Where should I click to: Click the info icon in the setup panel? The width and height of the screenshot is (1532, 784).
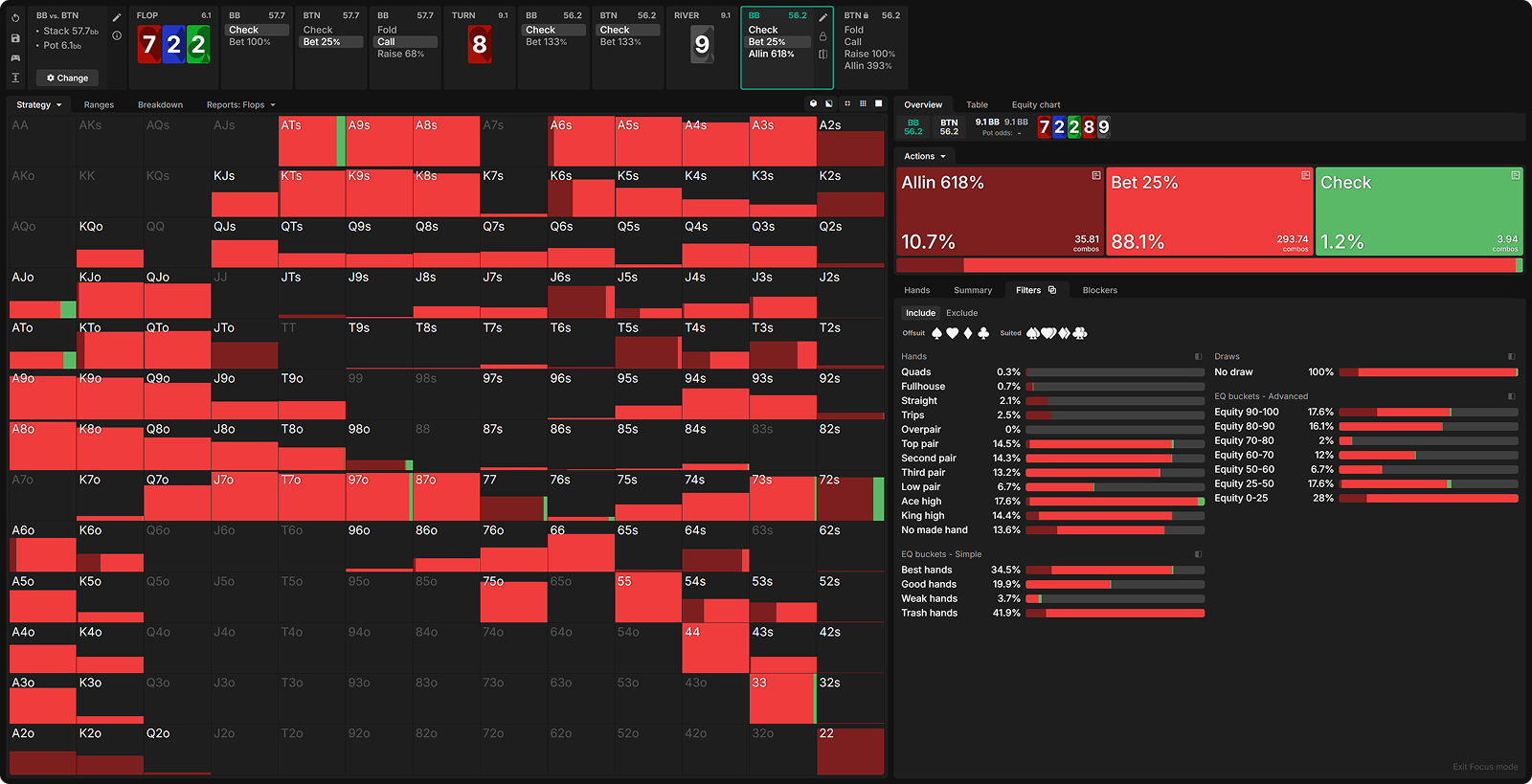coord(117,36)
